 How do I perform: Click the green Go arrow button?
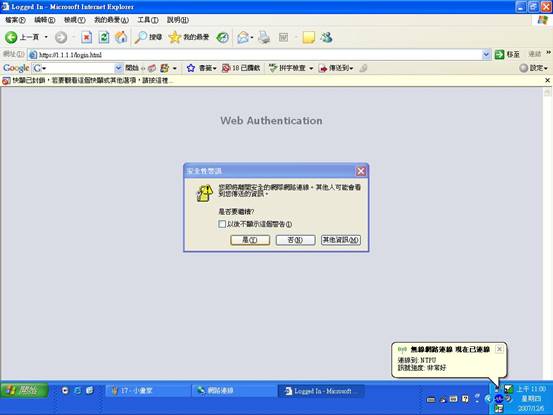point(499,54)
